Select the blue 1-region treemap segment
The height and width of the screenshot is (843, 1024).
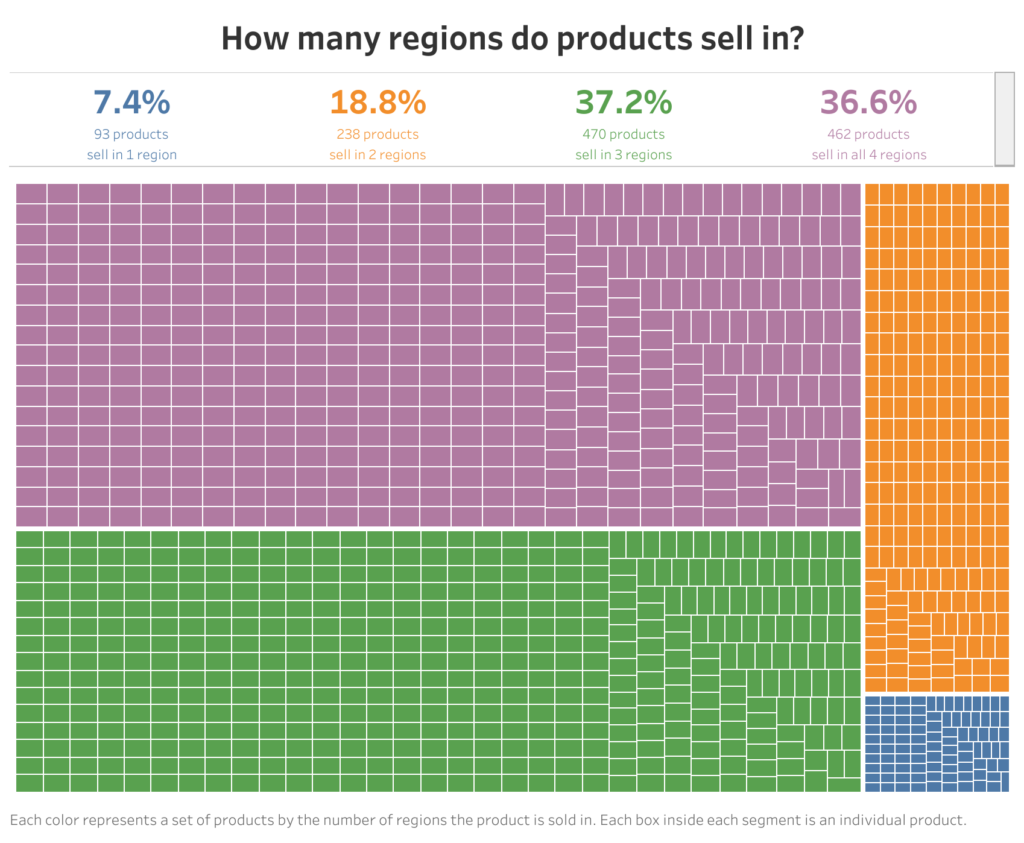tap(936, 743)
